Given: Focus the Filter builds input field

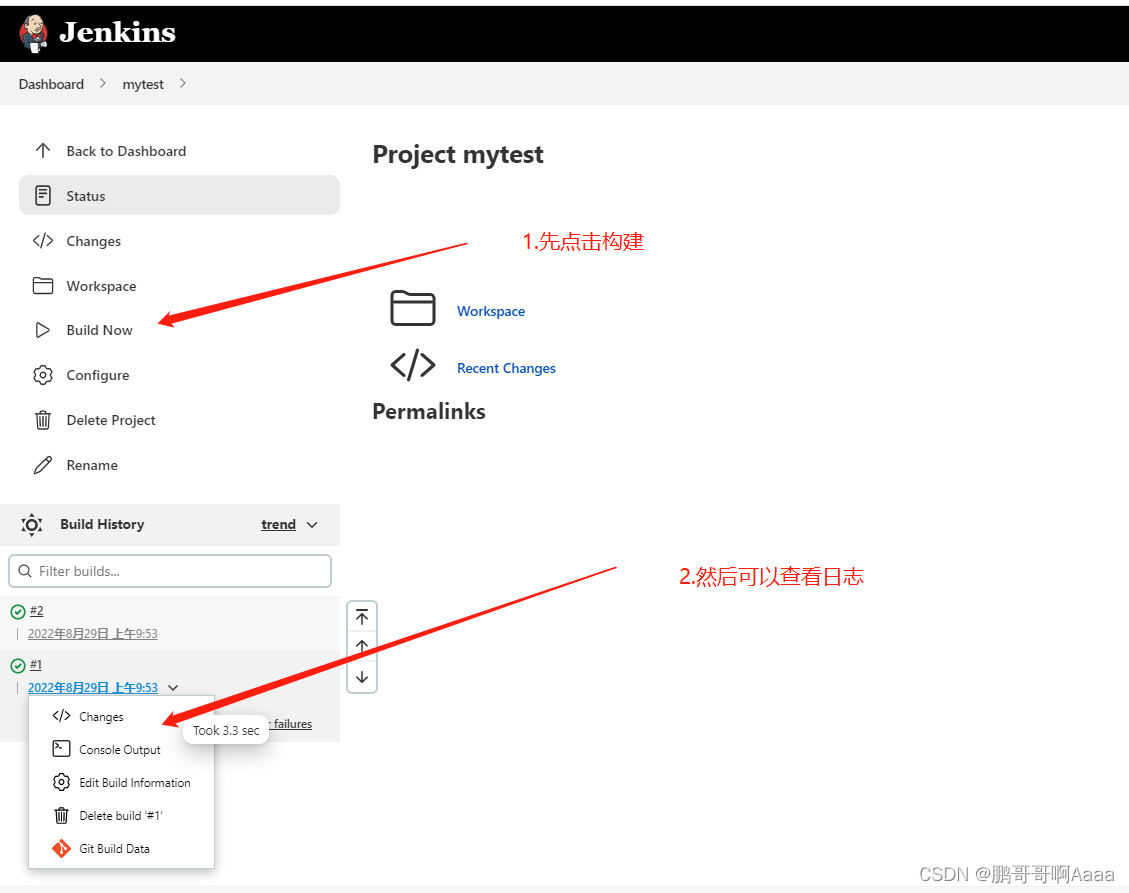Looking at the screenshot, I should click(x=170, y=571).
